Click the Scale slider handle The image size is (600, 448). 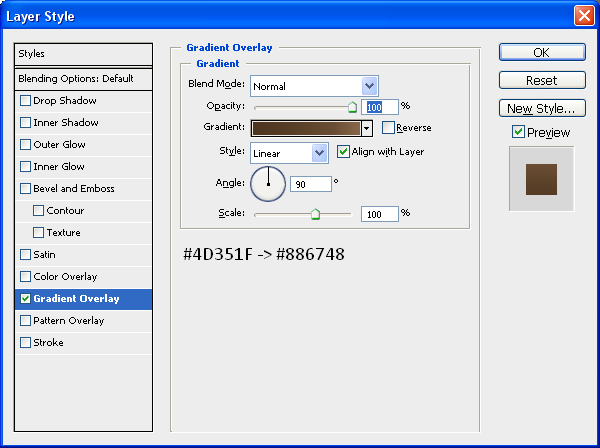point(315,213)
